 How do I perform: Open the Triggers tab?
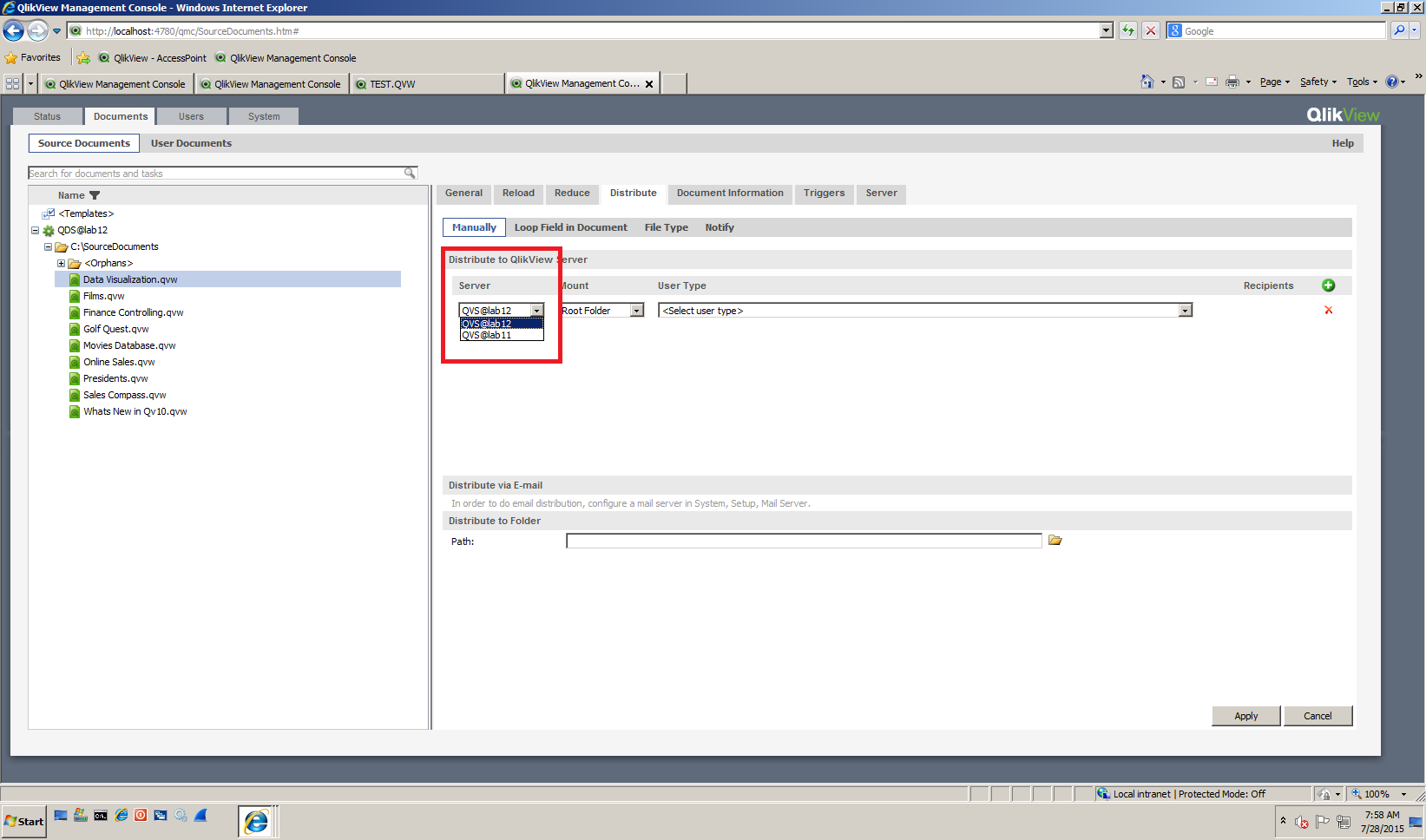[x=824, y=193]
